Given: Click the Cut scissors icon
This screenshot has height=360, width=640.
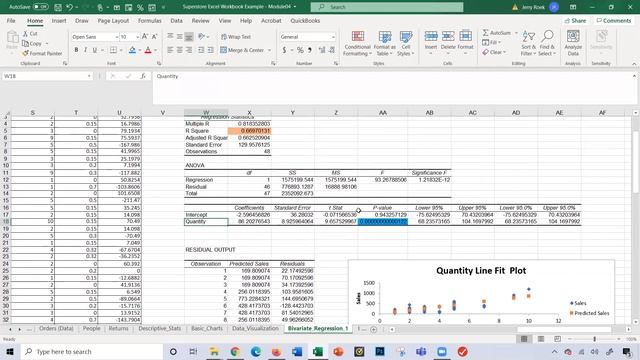Looking at the screenshot, I should pyautogui.click(x=25, y=33).
